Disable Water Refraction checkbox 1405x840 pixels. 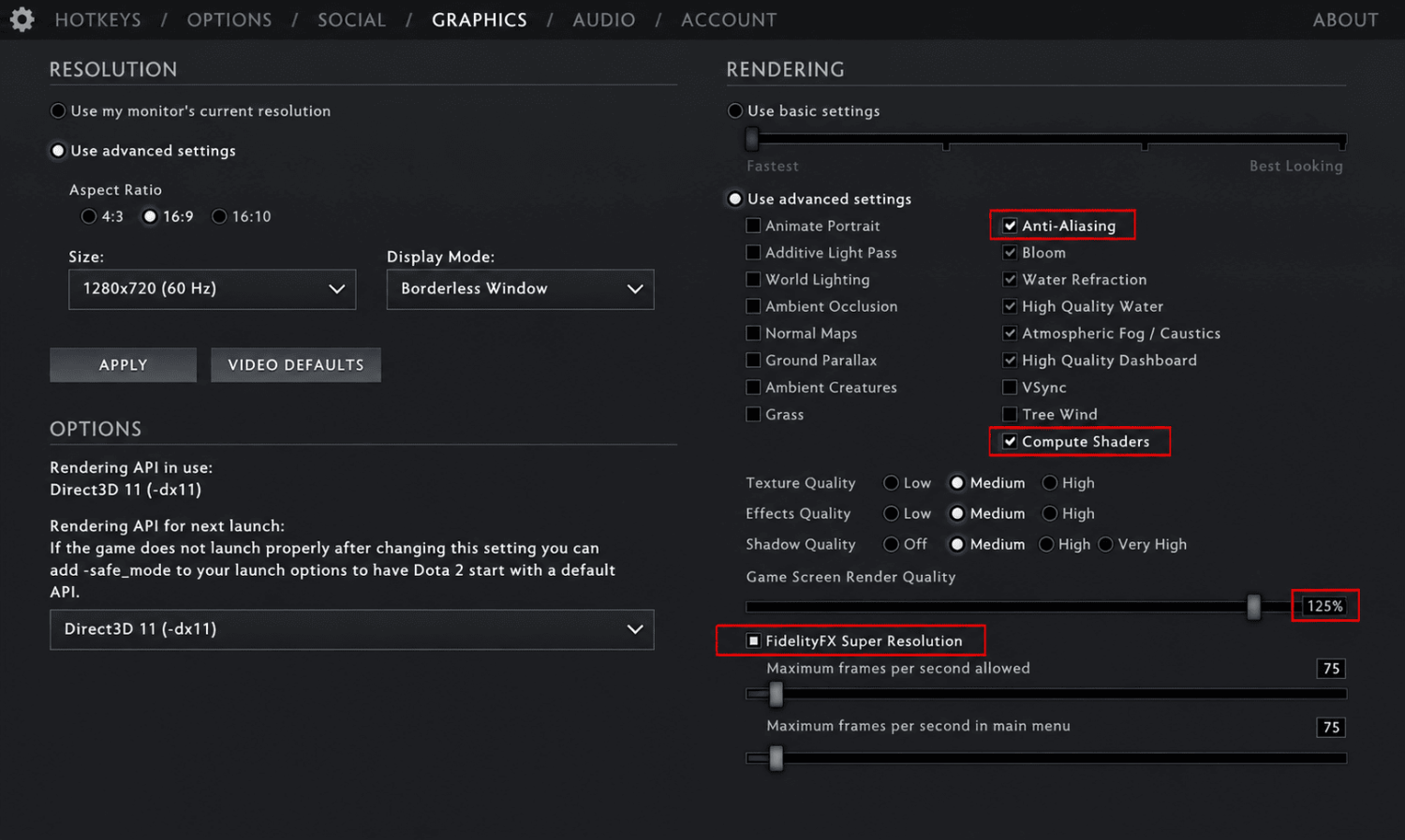pos(1010,279)
